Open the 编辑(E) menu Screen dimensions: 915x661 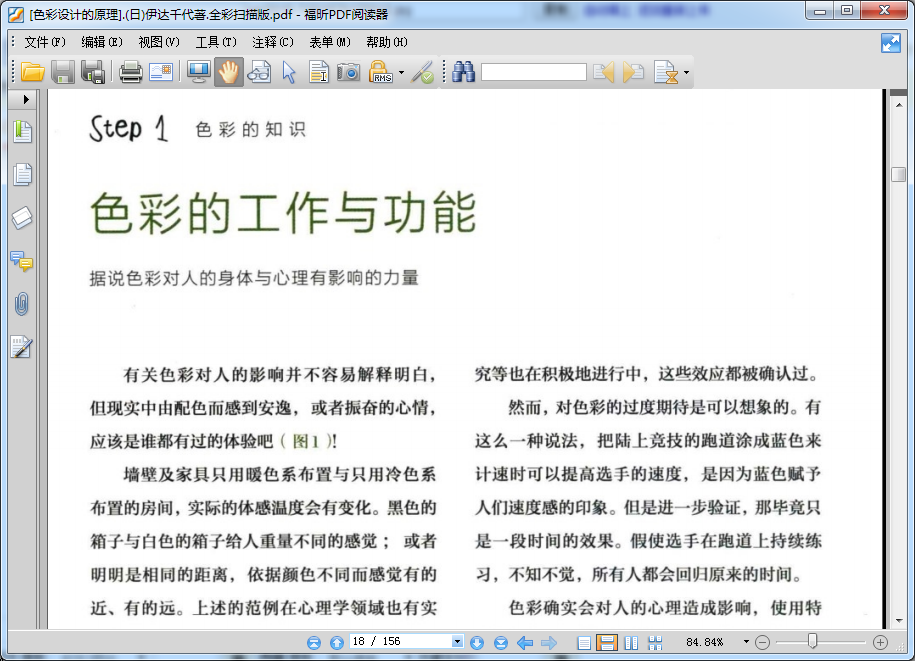point(102,42)
